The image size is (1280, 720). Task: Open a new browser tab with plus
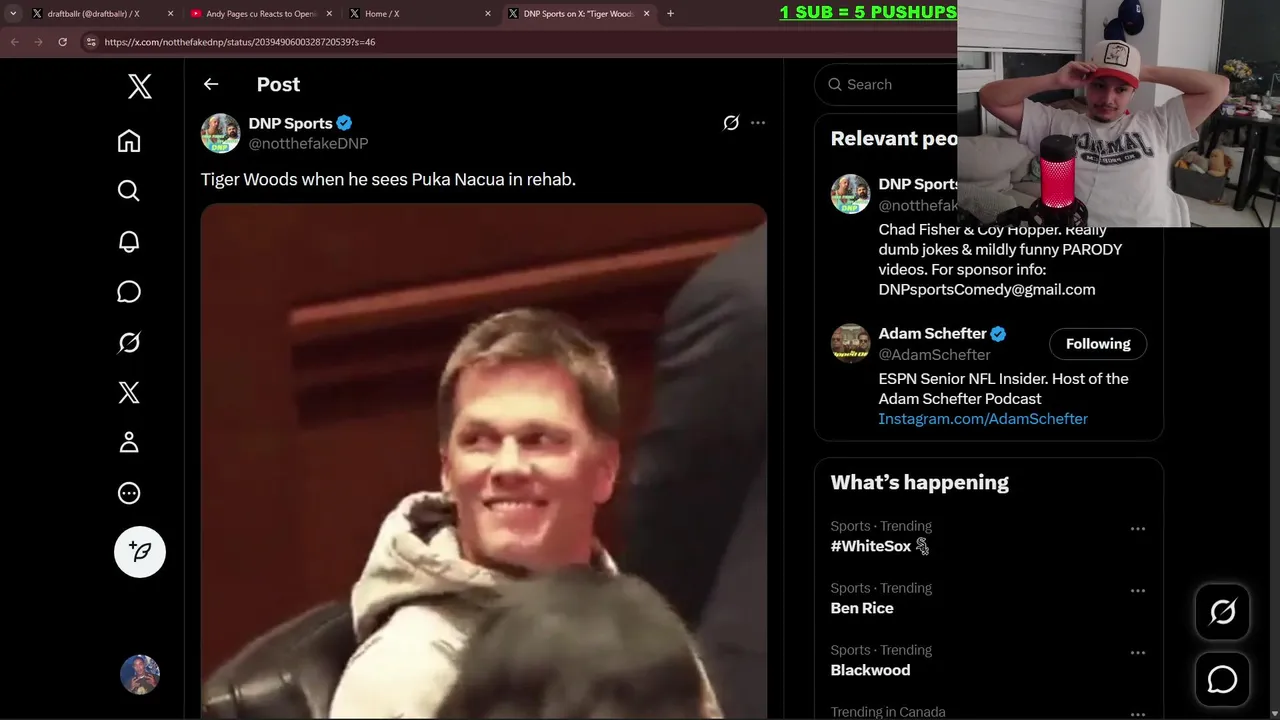(x=670, y=14)
